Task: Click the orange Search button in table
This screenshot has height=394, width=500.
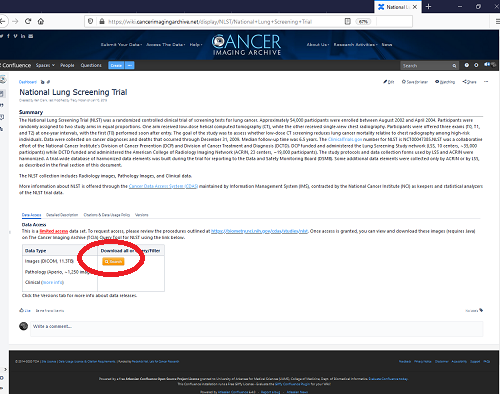Action: pos(113,261)
